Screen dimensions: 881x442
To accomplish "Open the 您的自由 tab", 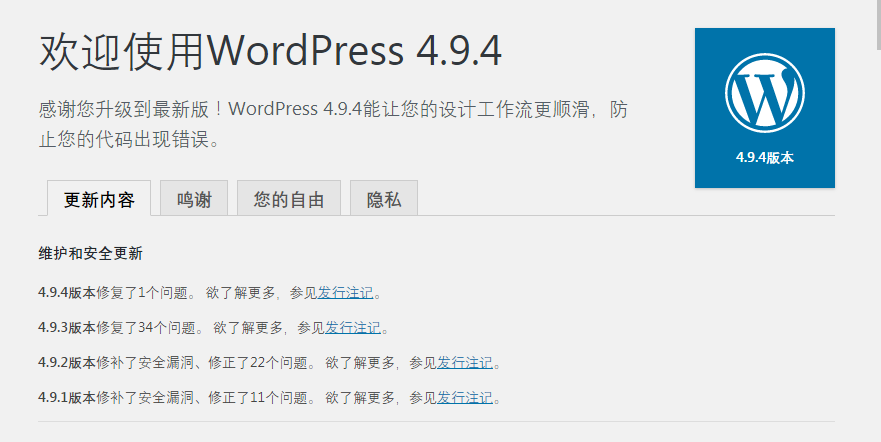I will [289, 198].
